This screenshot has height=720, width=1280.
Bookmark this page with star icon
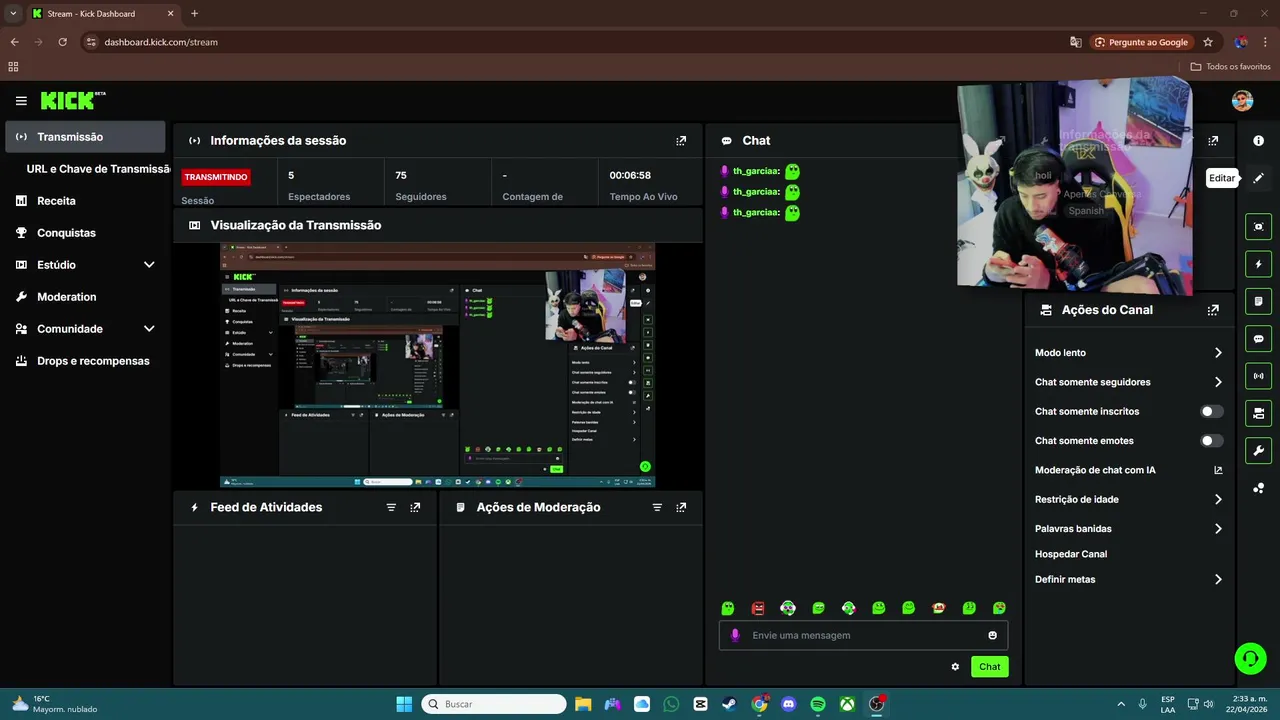pyautogui.click(x=1208, y=42)
